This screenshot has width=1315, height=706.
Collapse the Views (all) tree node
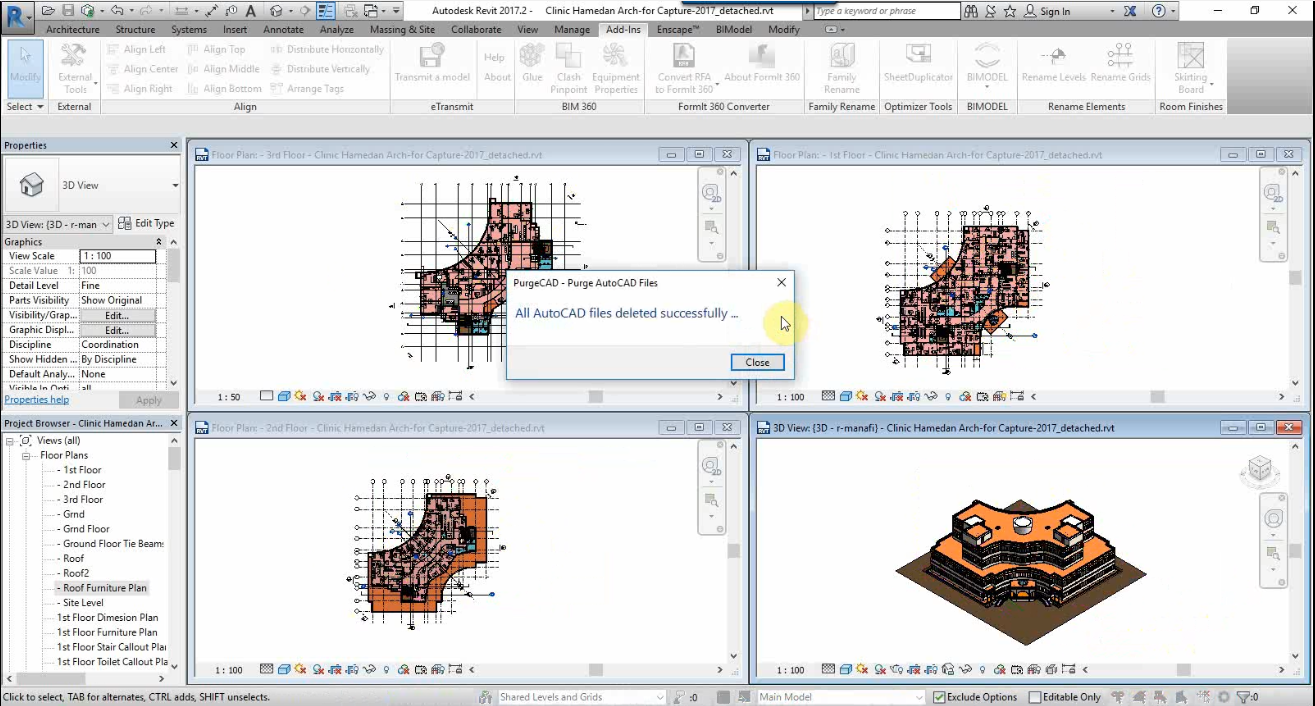(10, 440)
